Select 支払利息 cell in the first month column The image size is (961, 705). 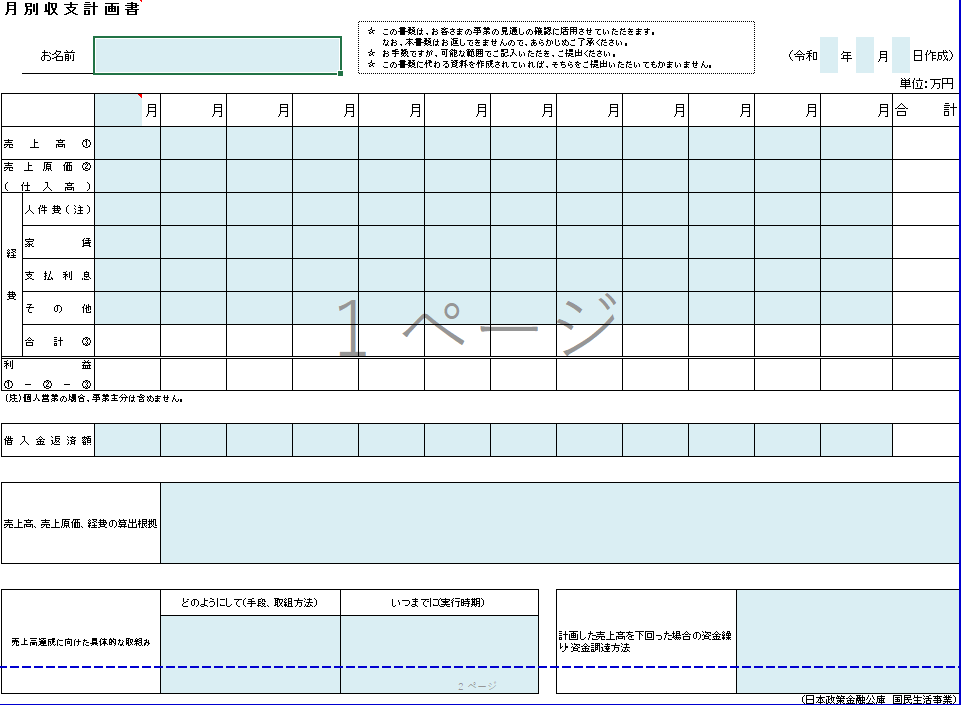pos(127,275)
